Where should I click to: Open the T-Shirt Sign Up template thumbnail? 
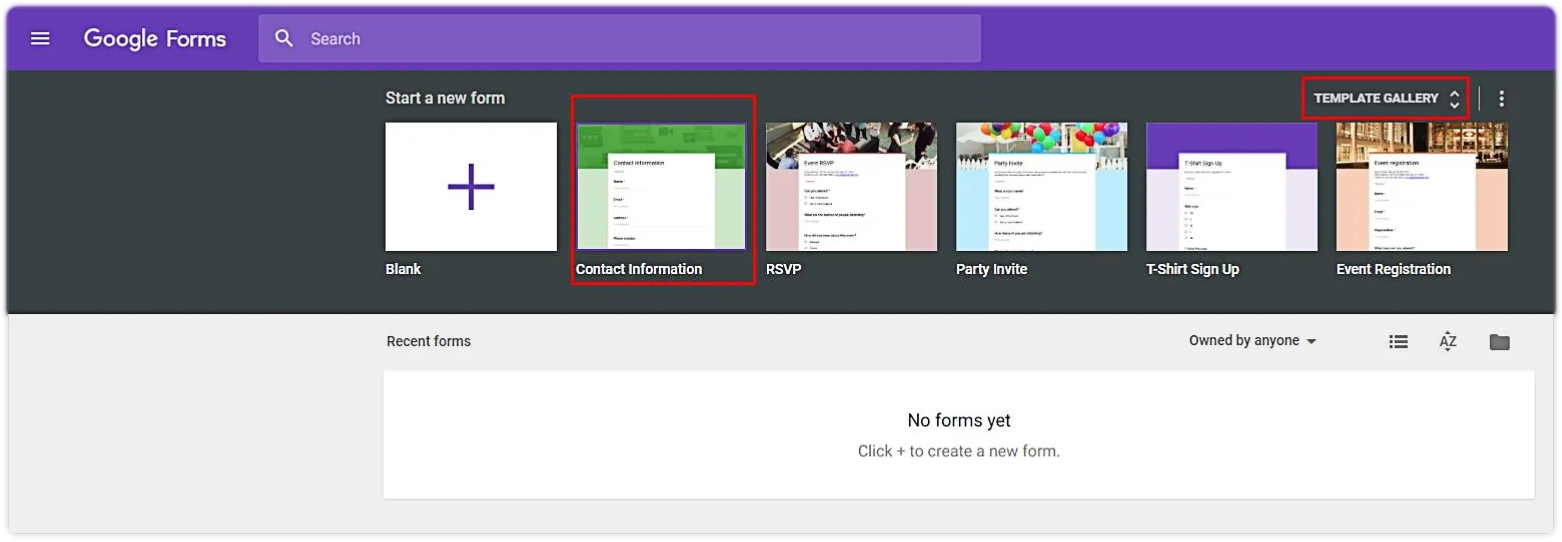1232,187
